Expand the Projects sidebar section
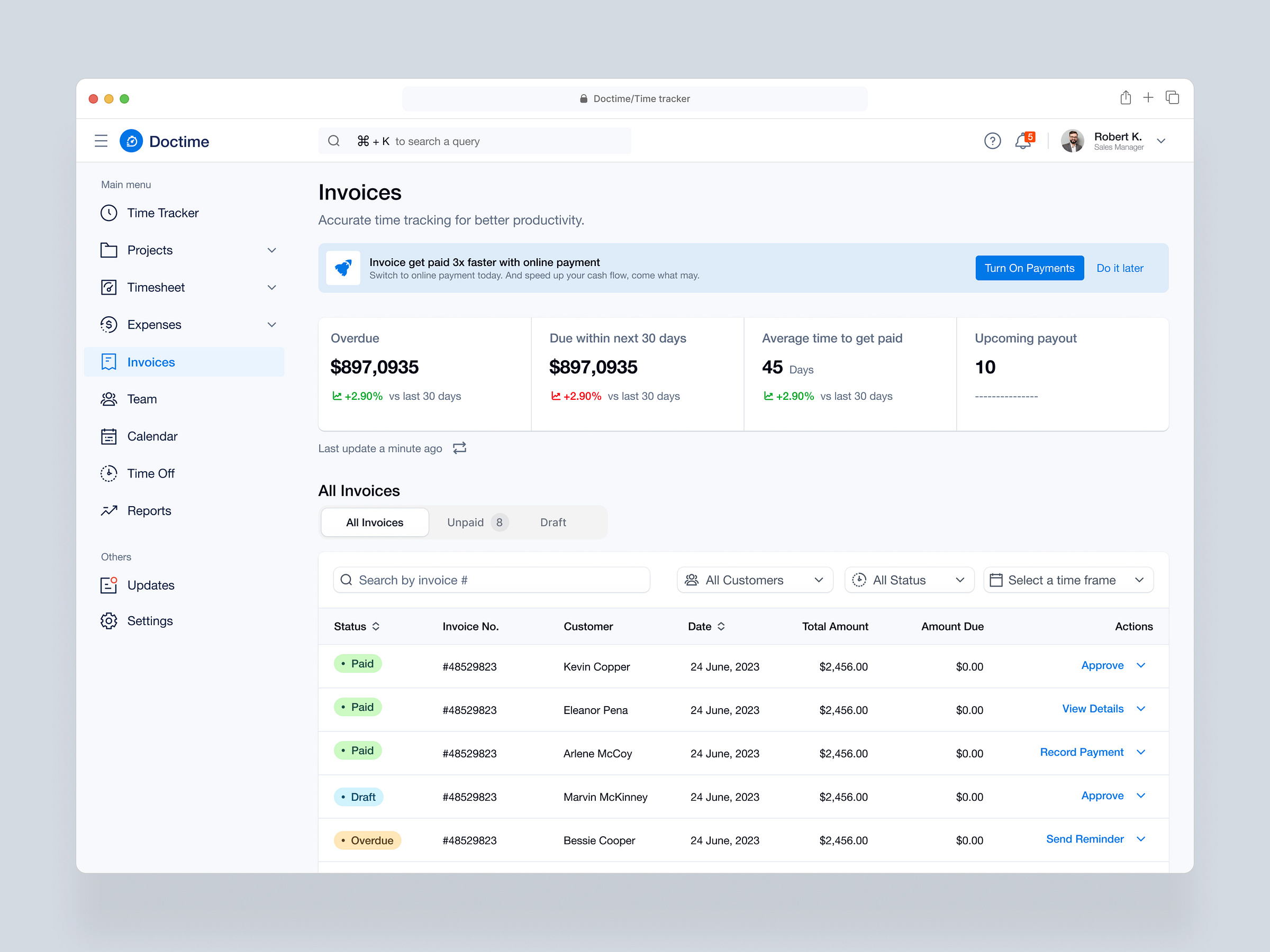This screenshot has height=952, width=1270. point(271,250)
